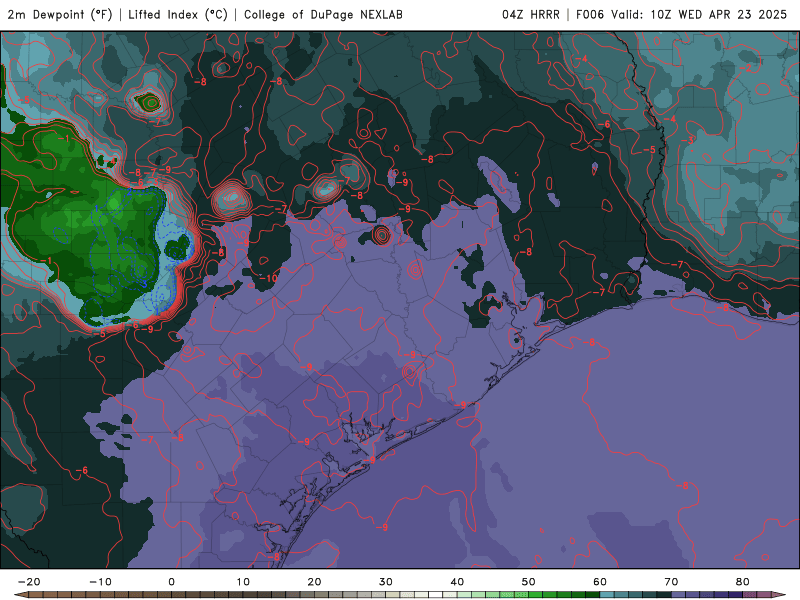Click the 80 label on the color scale
The image size is (800, 600).
[743, 582]
